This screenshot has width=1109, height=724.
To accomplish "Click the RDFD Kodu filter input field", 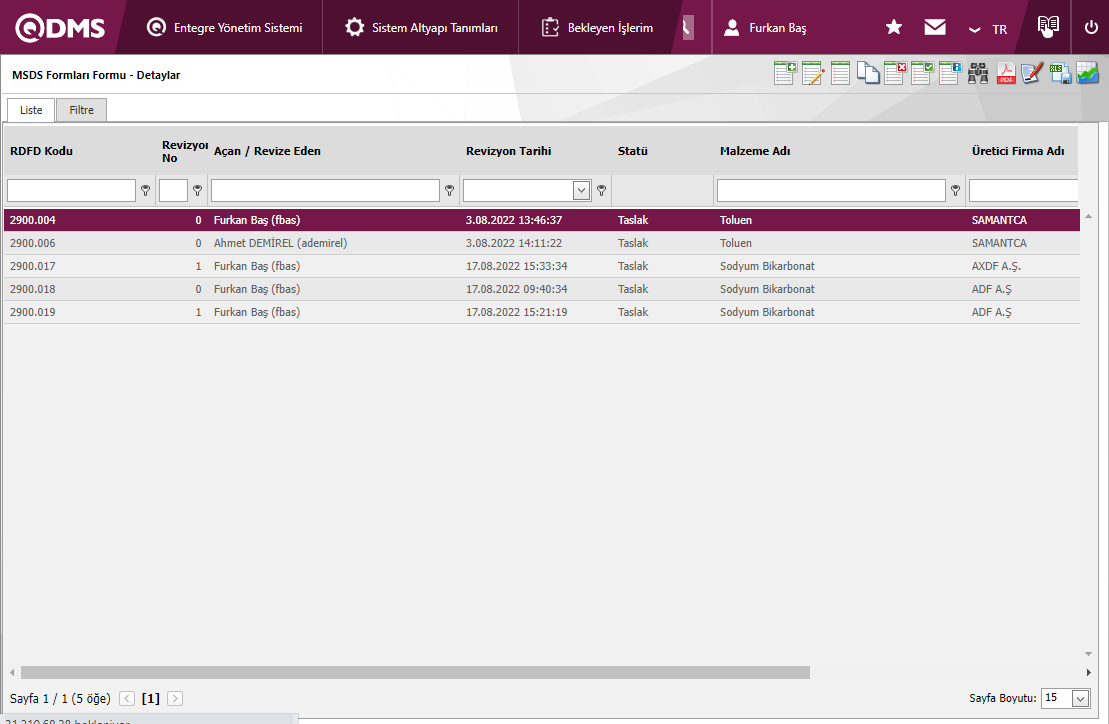I will [71, 190].
